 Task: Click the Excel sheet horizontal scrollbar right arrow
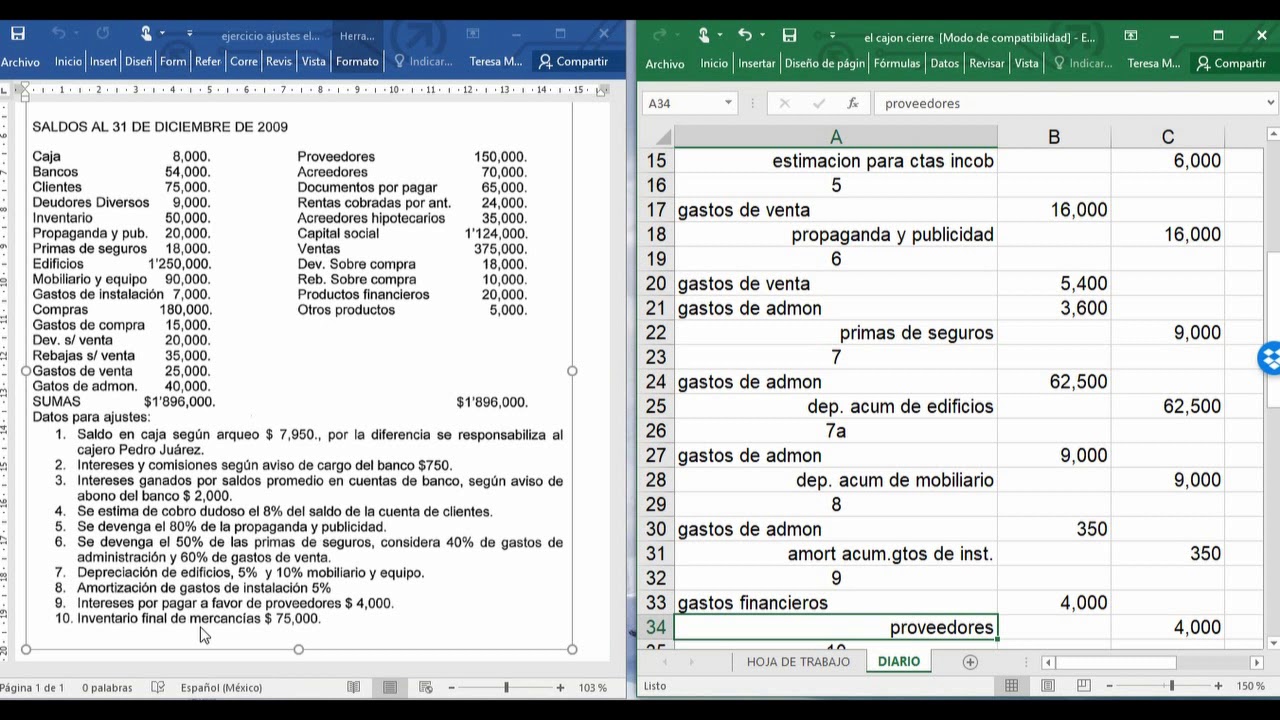(x=1257, y=662)
